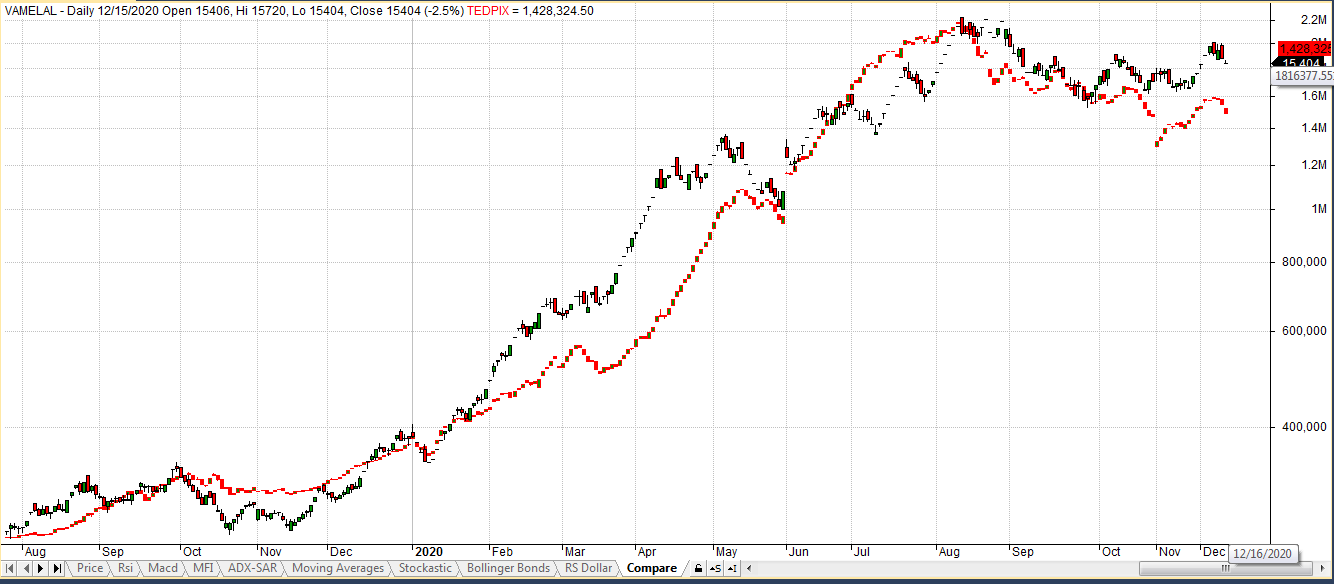Open the Bollinger Bonds tab
Screen dimensions: 1334x584
[508, 569]
